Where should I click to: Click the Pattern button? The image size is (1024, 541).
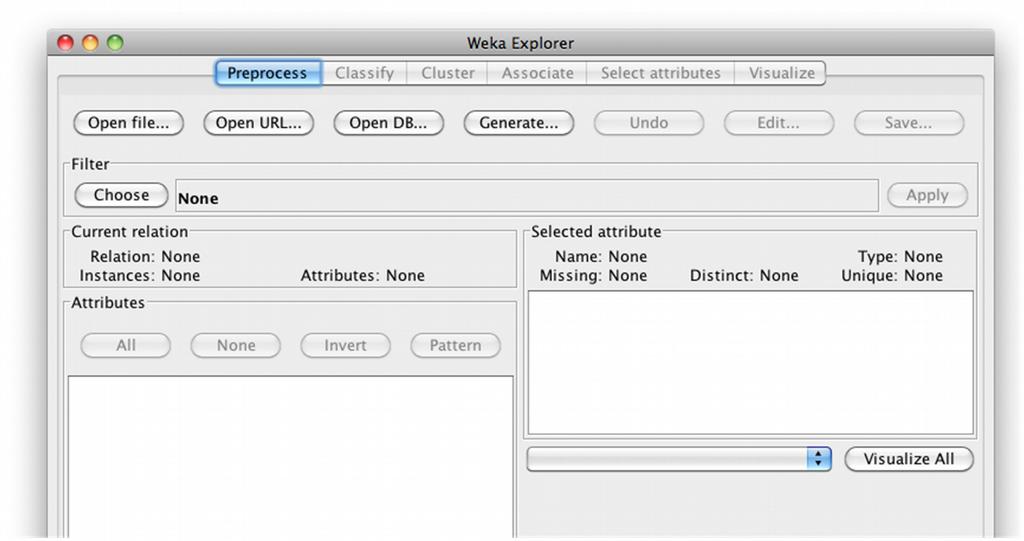coord(456,345)
